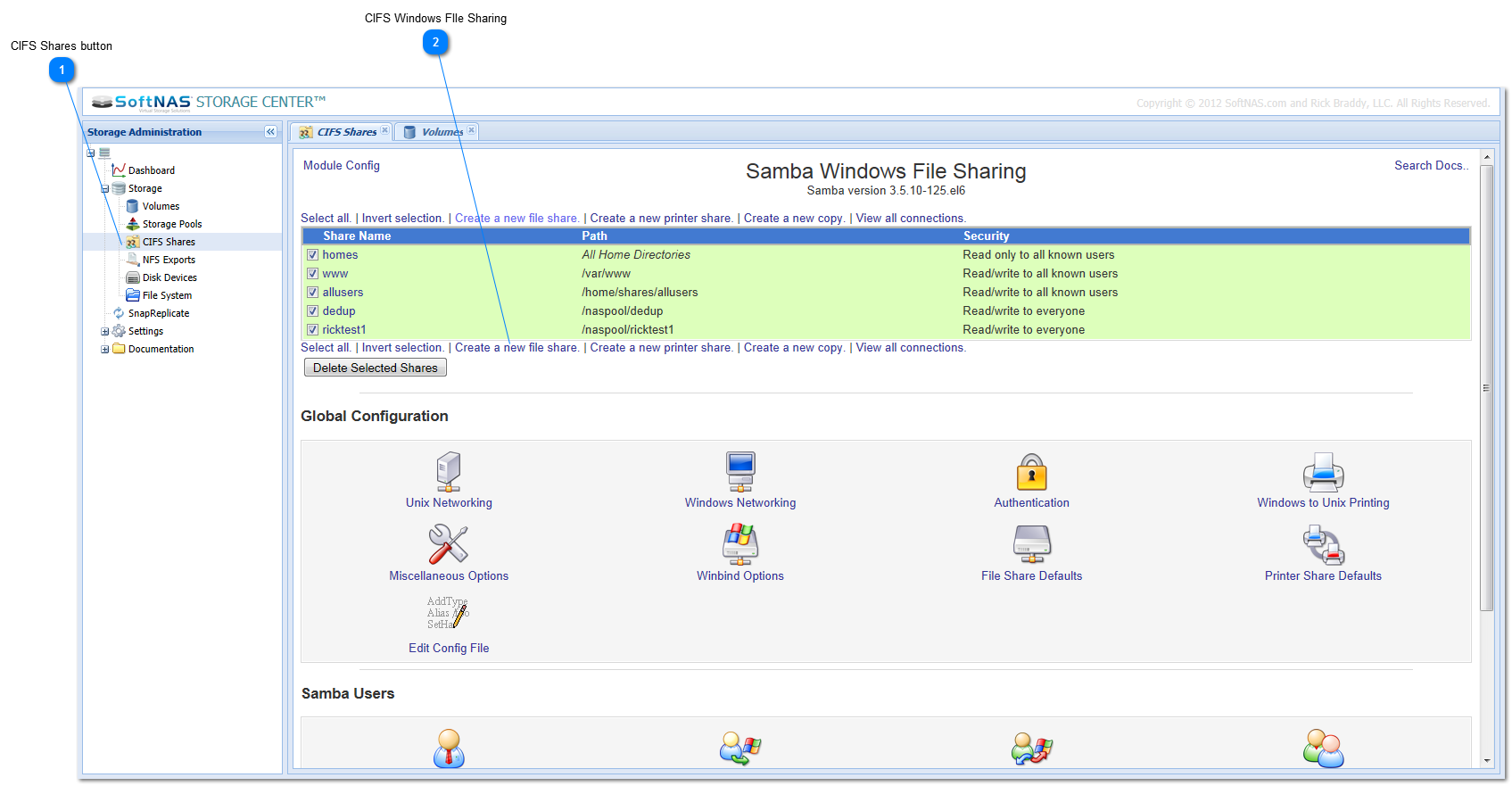Viewport: 1512px width, 786px height.
Task: Open Miscellaneous Options tools icon
Action: coord(449,544)
